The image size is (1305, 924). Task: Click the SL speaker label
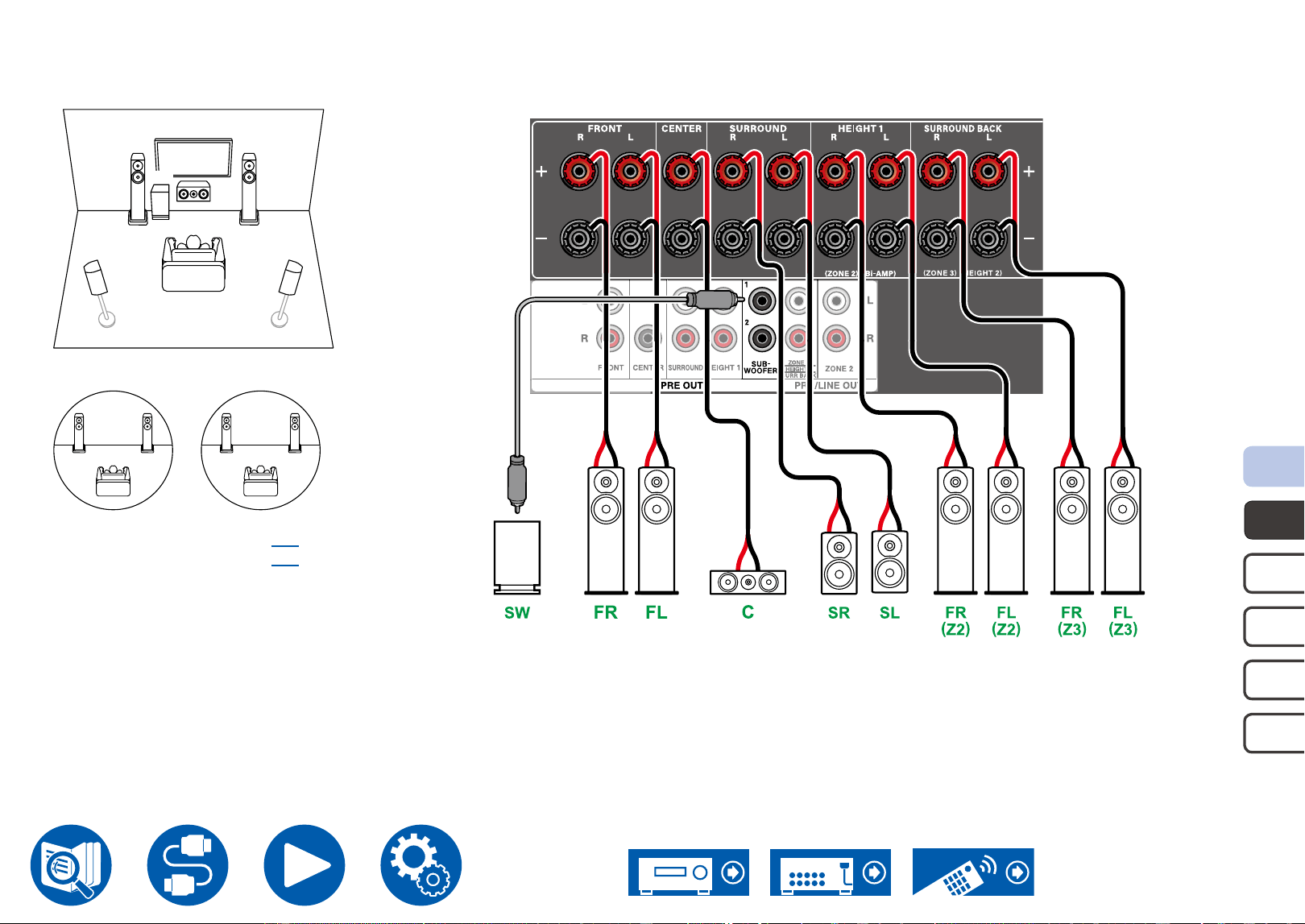889,613
